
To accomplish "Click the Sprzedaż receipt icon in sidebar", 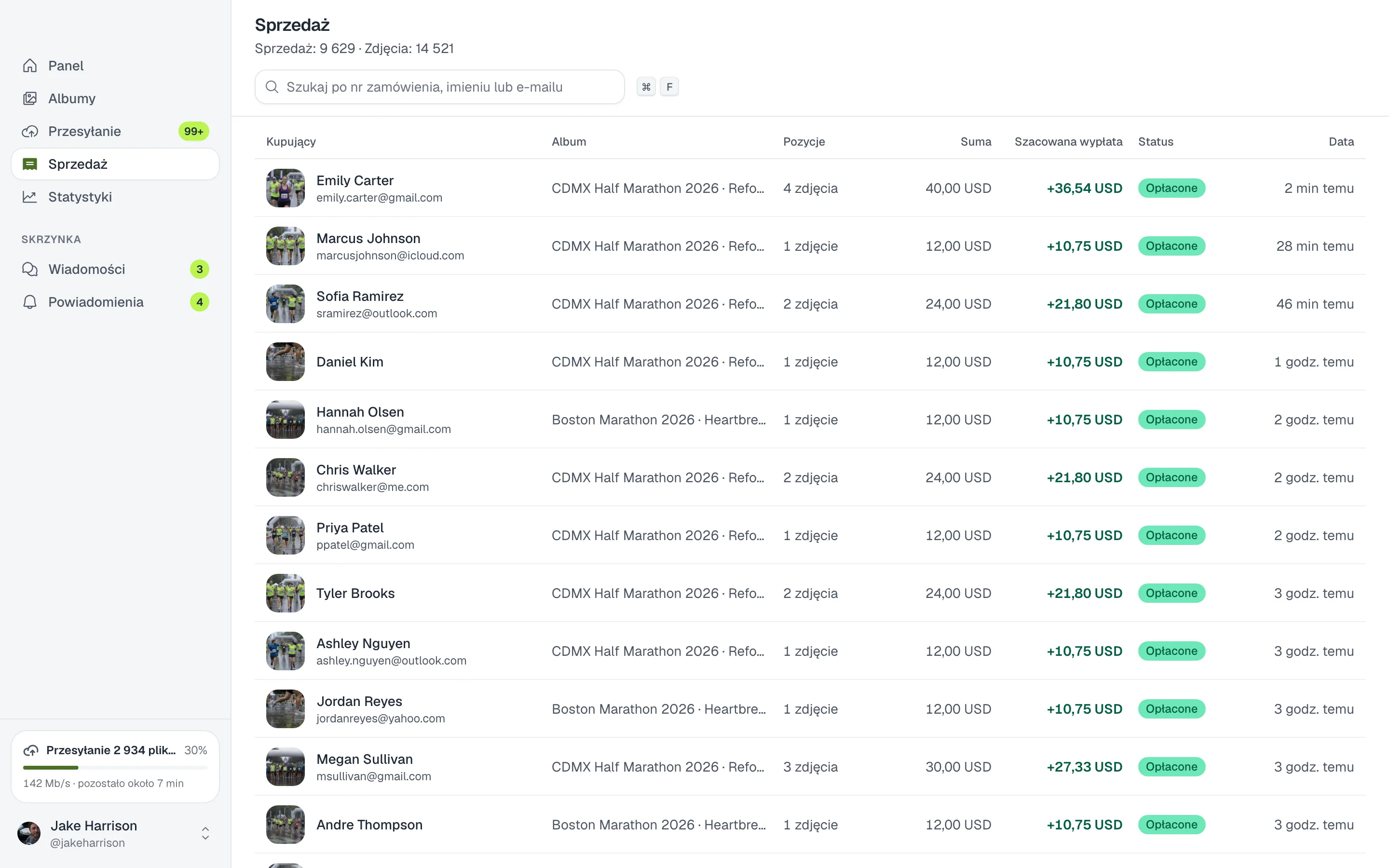I will pyautogui.click(x=30, y=164).
